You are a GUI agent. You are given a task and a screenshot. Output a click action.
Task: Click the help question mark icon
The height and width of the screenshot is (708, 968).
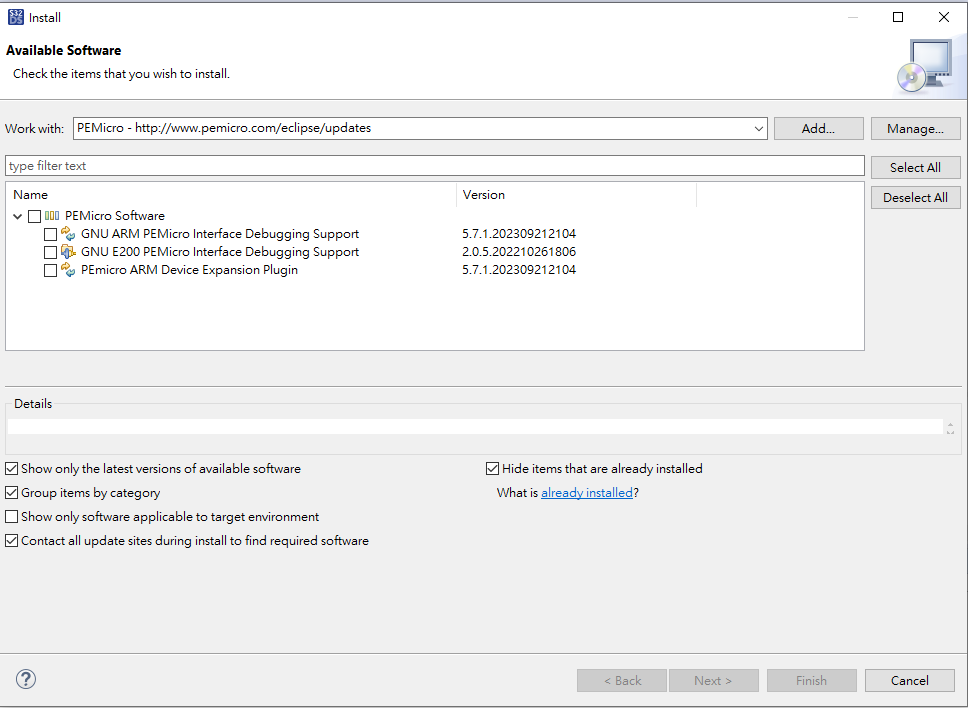tap(26, 680)
